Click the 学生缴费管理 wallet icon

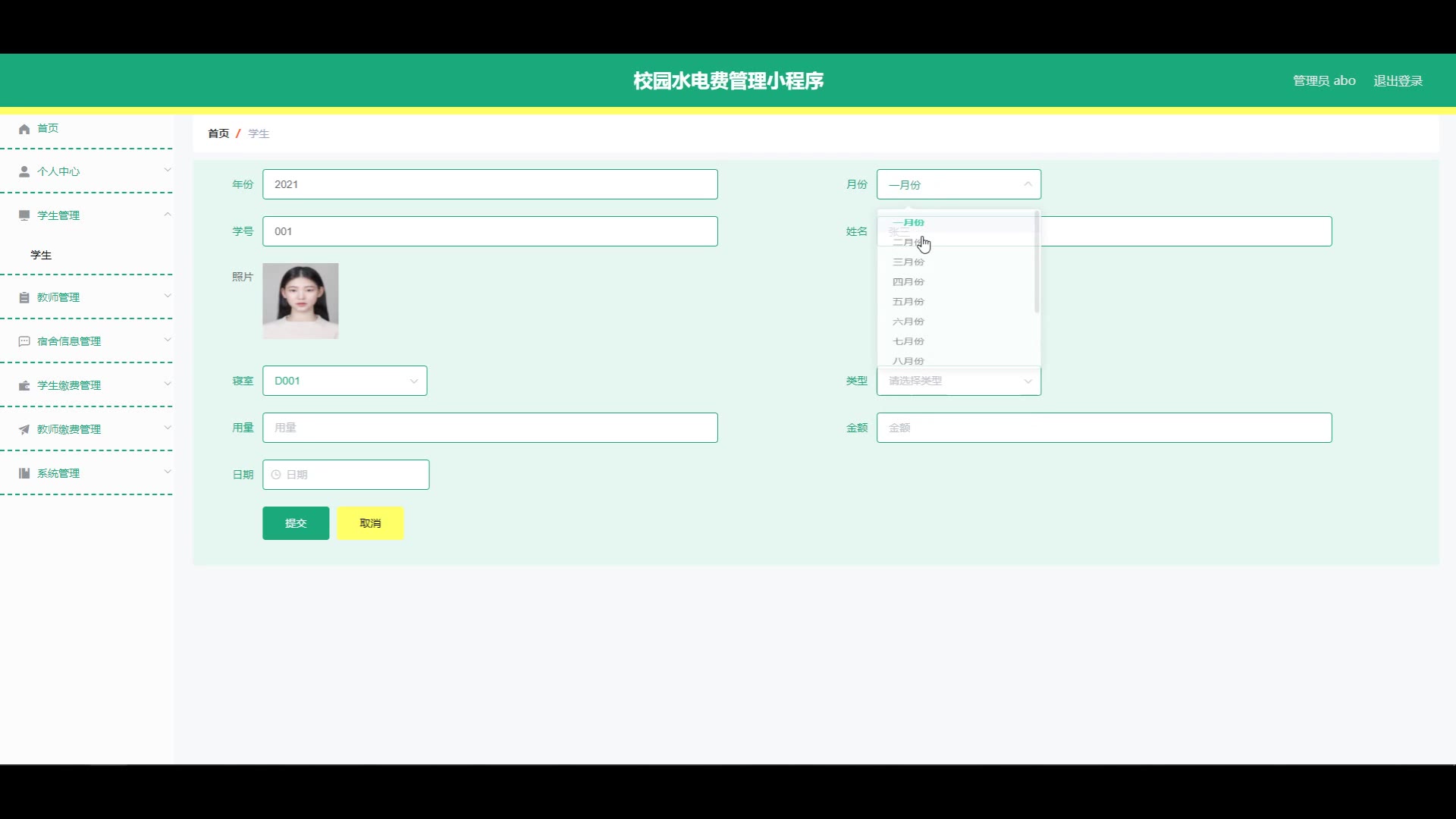[24, 386]
